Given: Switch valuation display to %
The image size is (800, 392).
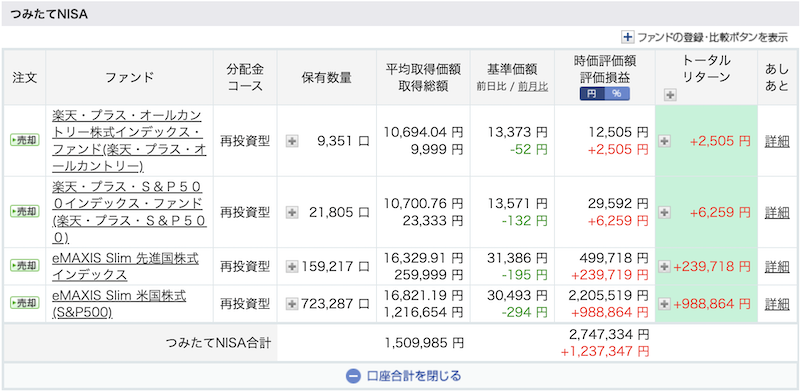Looking at the screenshot, I should (617, 93).
